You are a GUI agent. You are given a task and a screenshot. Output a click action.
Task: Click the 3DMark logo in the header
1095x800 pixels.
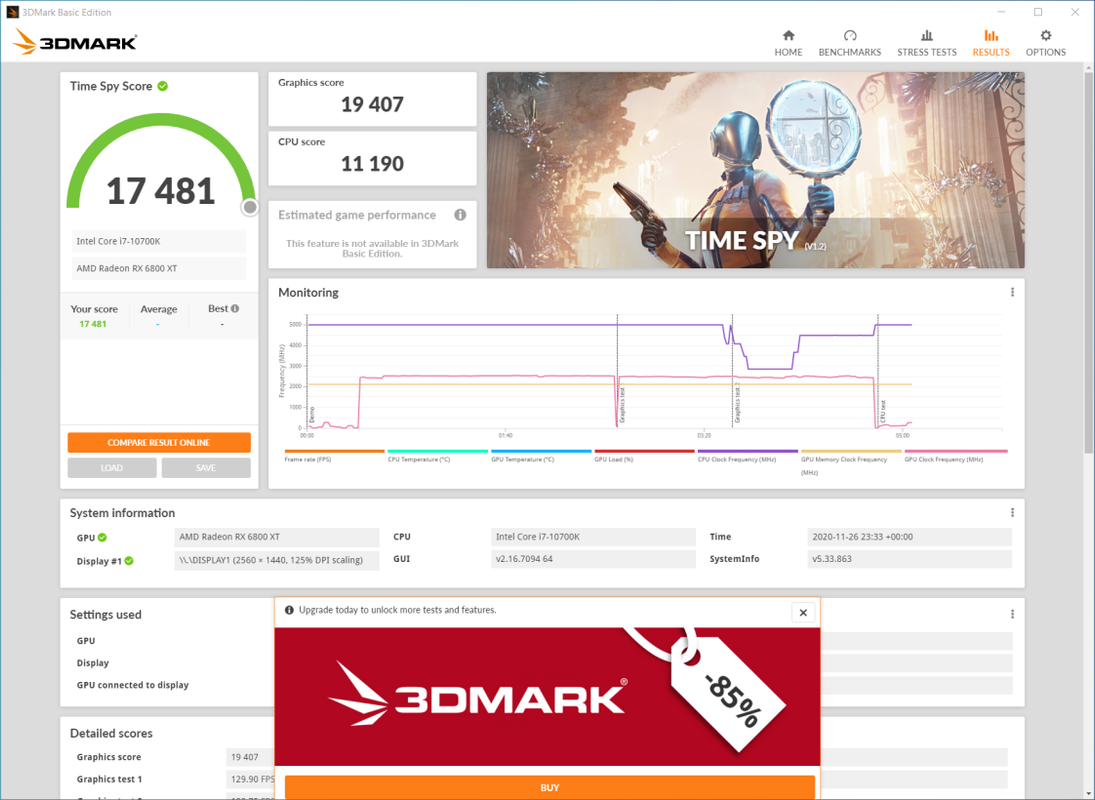click(75, 42)
